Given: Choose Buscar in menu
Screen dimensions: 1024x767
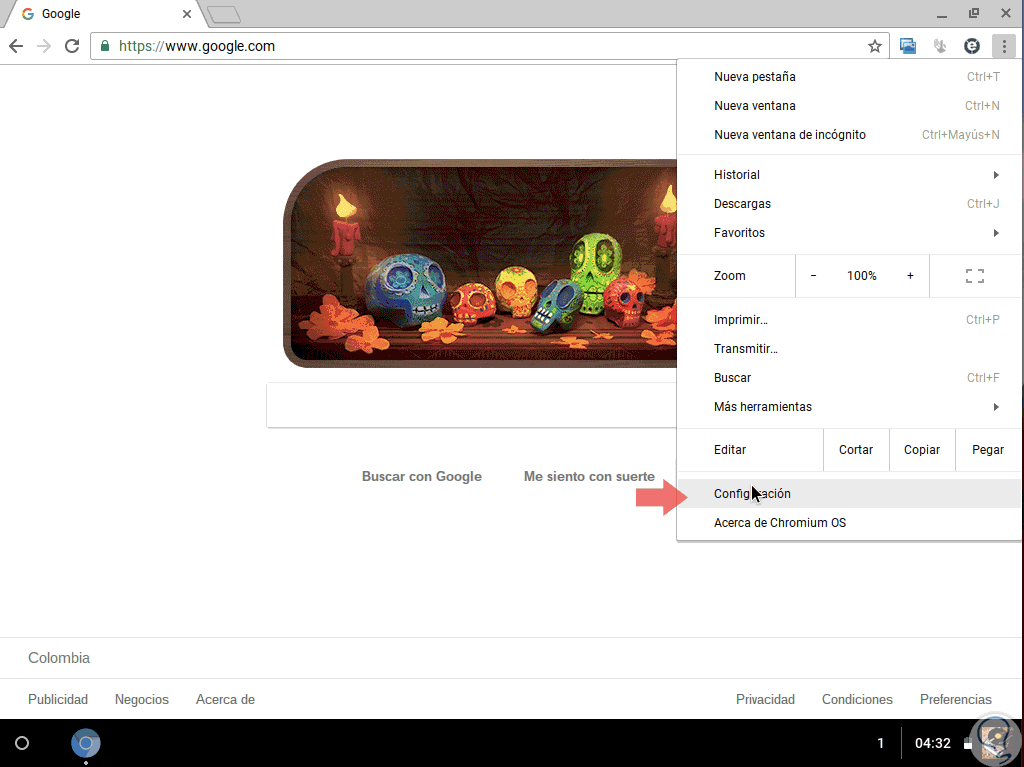Looking at the screenshot, I should click(849, 378).
